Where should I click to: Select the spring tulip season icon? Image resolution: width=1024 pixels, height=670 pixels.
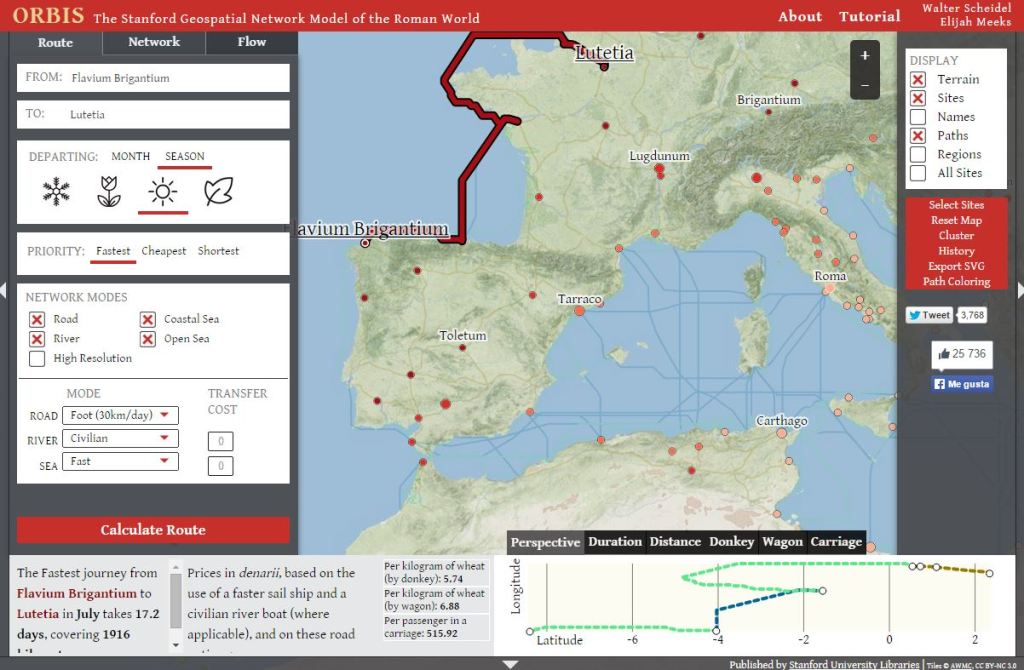(x=109, y=191)
